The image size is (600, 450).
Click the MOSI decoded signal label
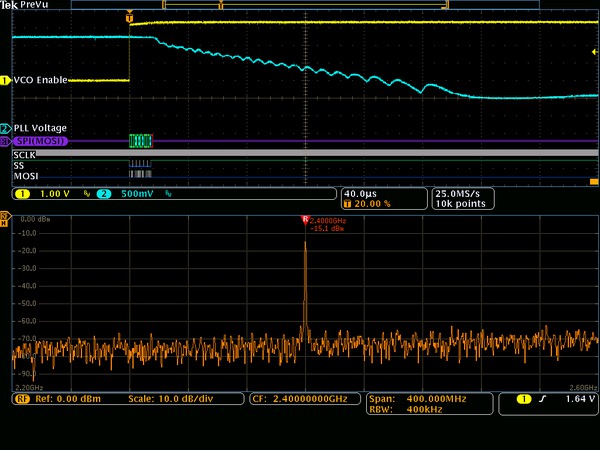coord(24,176)
